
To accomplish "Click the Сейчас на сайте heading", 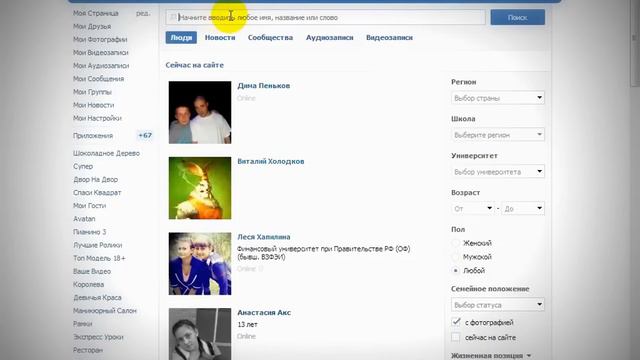I will click(195, 65).
